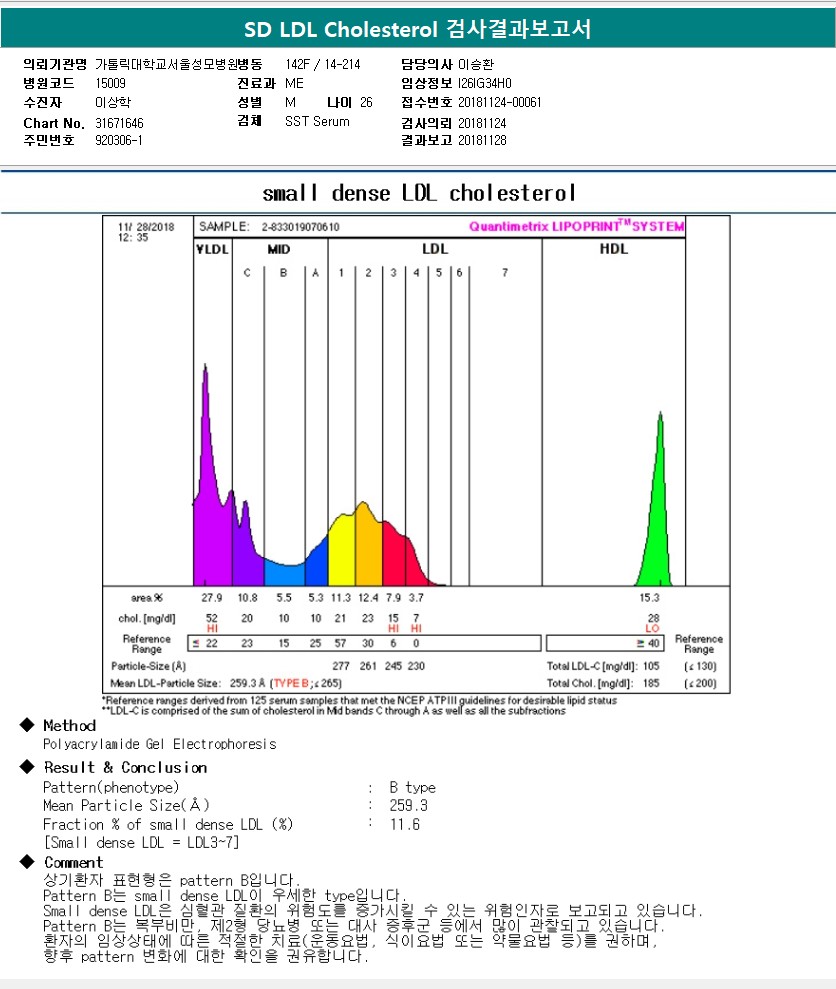Click the note [Small dense LDL = LDL3~7]

[x=141, y=843]
